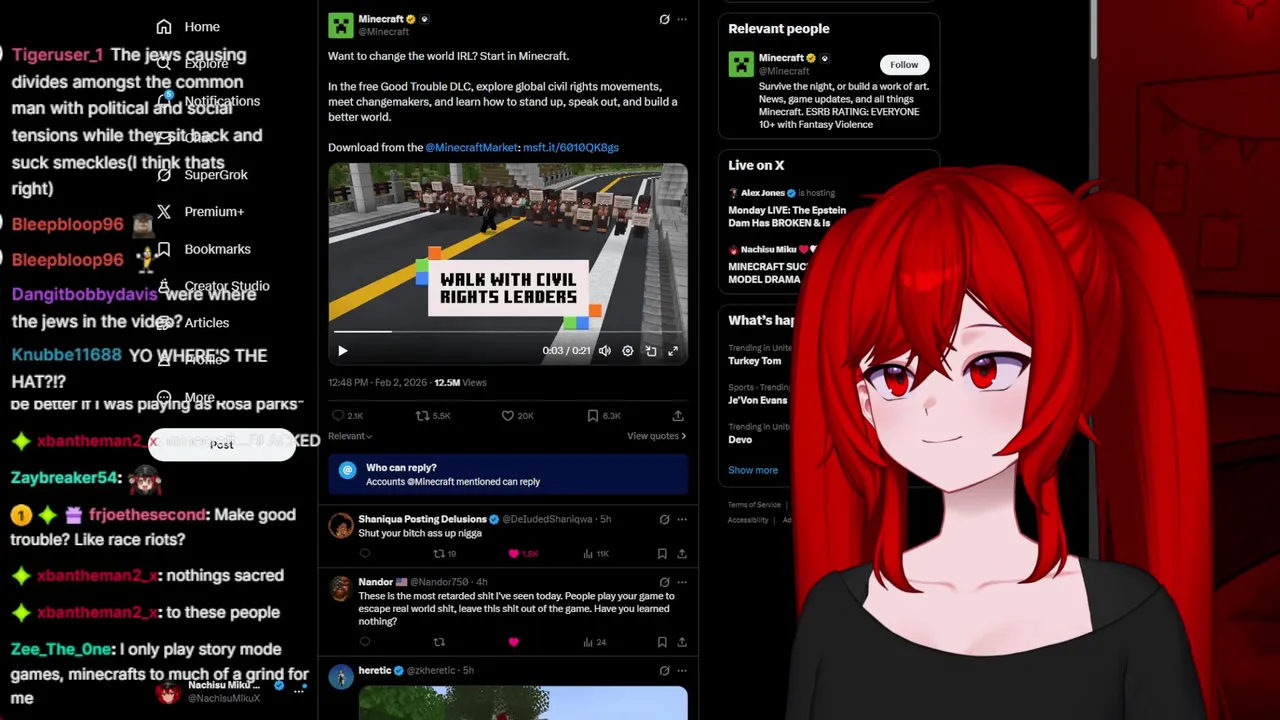Click reply icon under Nandor's comment
This screenshot has height=720, width=1280.
click(x=365, y=642)
